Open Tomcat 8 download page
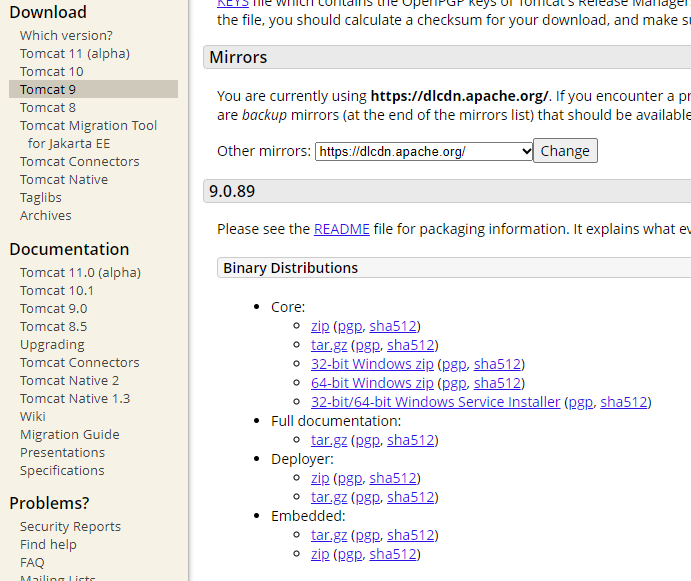This screenshot has height=581, width=691. [x=48, y=108]
